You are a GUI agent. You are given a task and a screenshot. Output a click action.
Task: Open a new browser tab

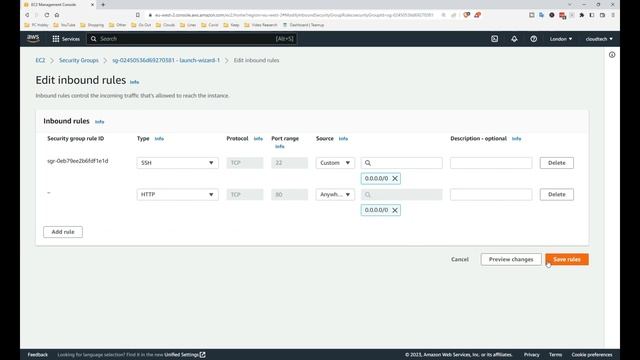pyautogui.click(x=103, y=4)
